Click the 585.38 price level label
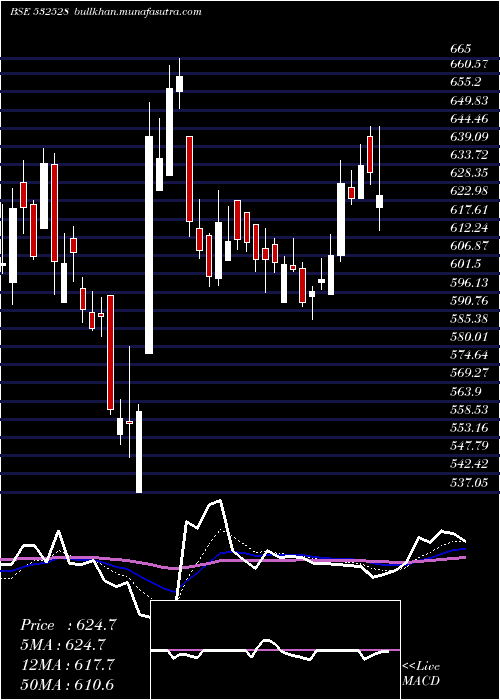 (x=469, y=319)
